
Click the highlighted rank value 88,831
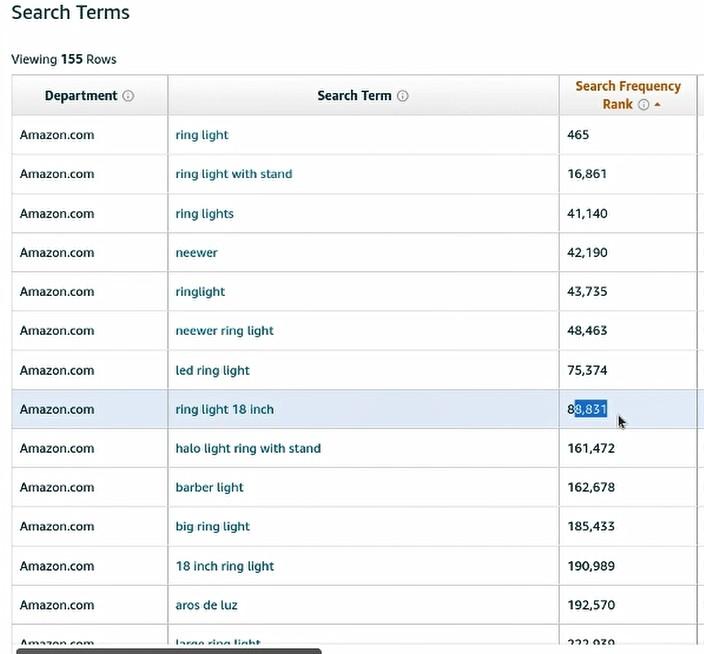pyautogui.click(x=587, y=409)
